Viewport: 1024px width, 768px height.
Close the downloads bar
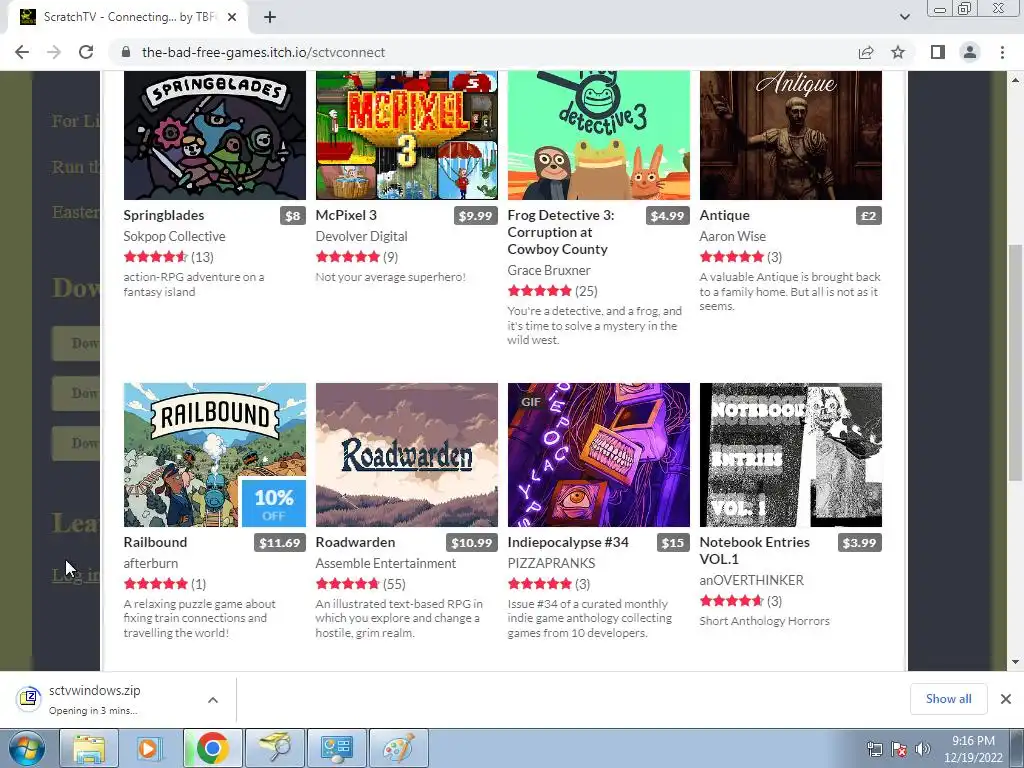click(x=1006, y=699)
